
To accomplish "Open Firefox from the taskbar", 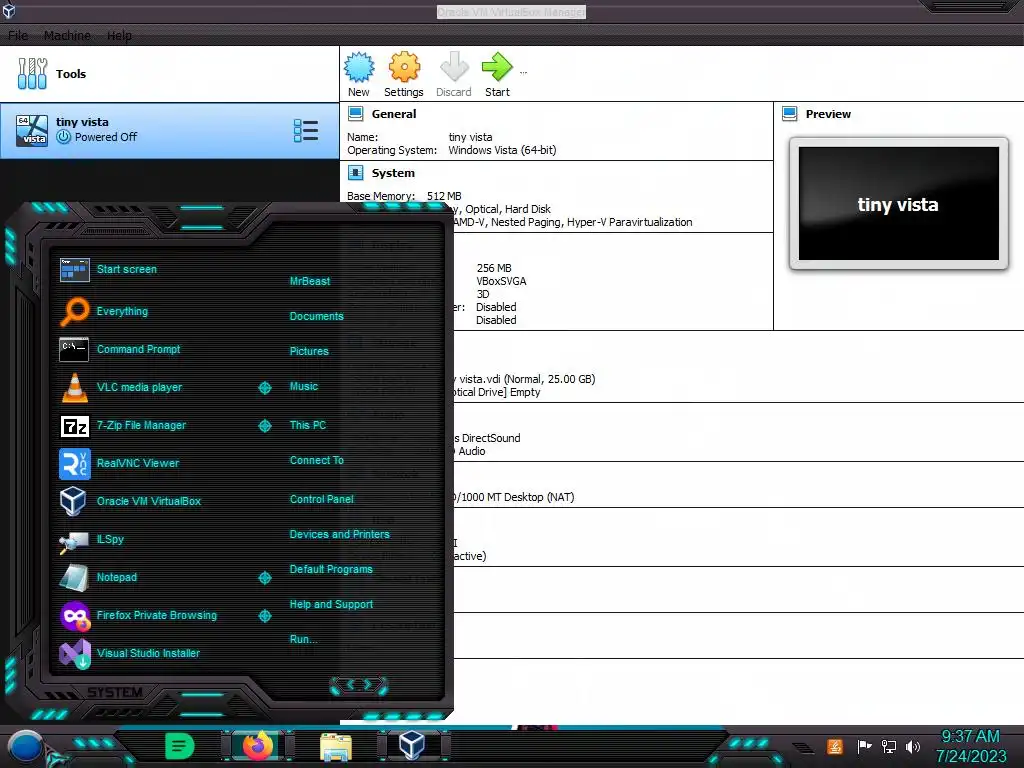I will point(258,746).
